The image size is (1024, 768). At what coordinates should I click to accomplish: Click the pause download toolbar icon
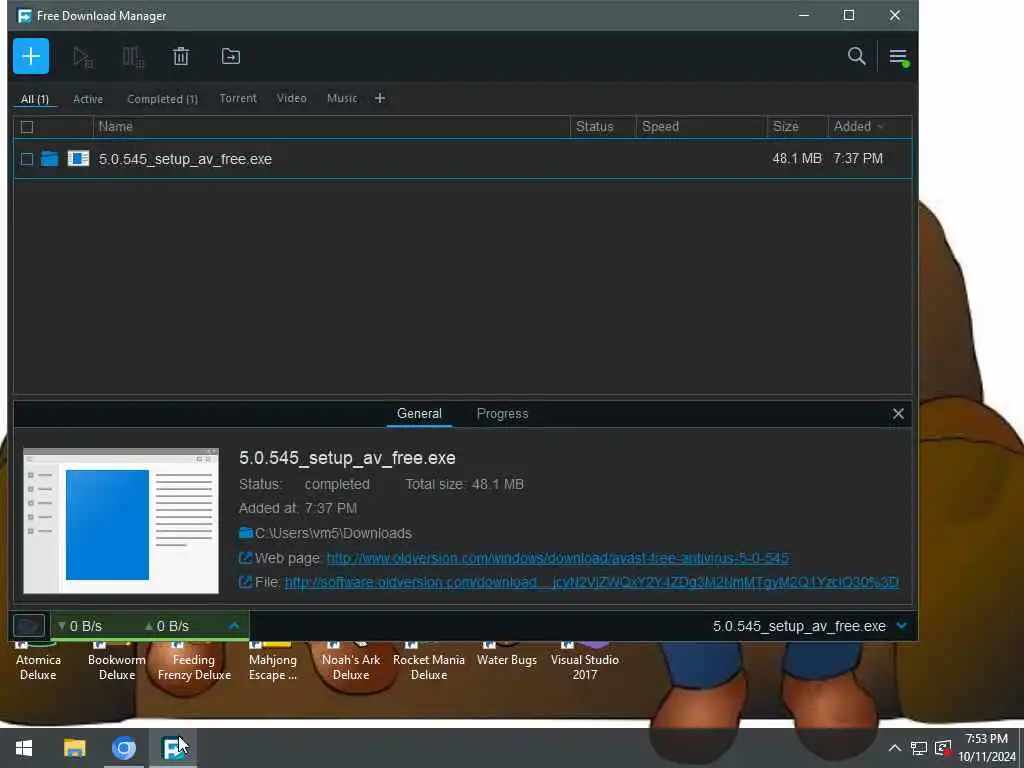pos(133,57)
